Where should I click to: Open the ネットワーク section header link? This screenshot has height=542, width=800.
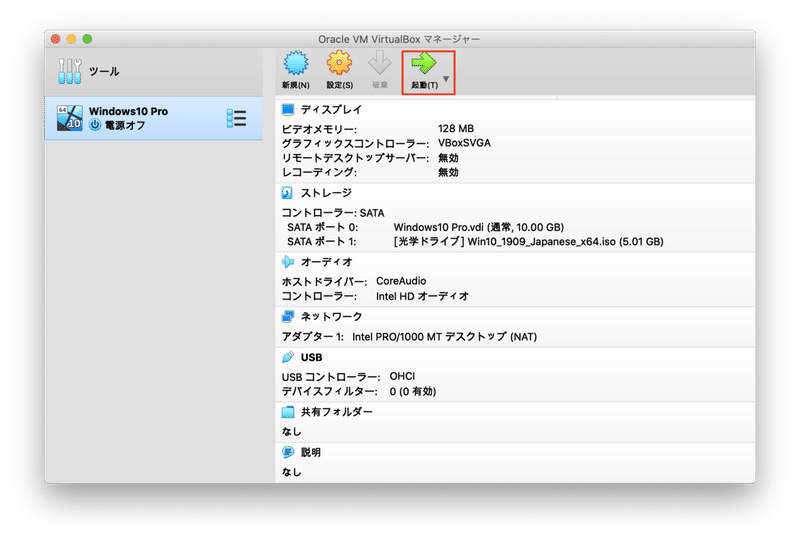[x=331, y=316]
